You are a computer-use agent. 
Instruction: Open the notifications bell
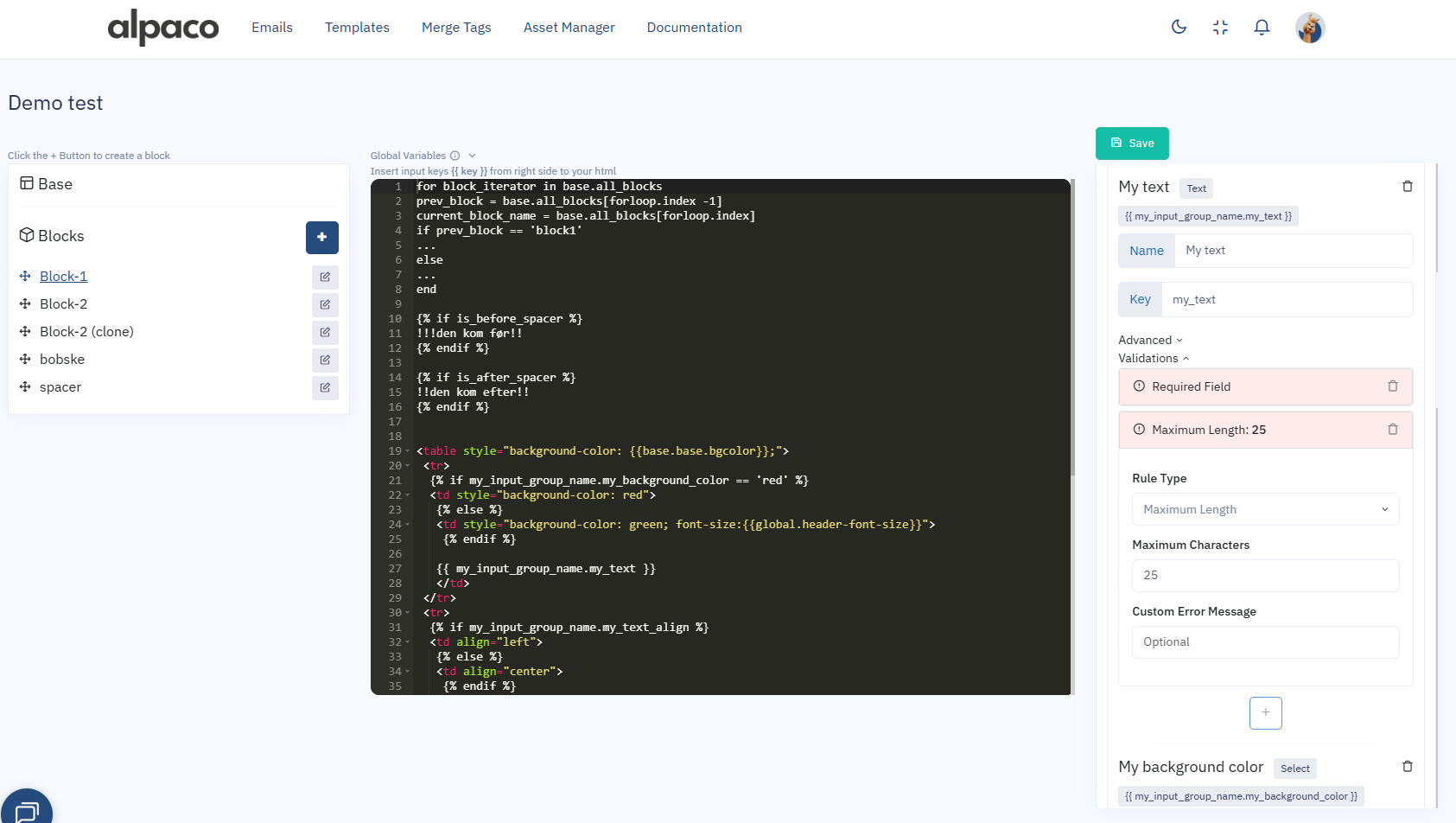[x=1262, y=27]
